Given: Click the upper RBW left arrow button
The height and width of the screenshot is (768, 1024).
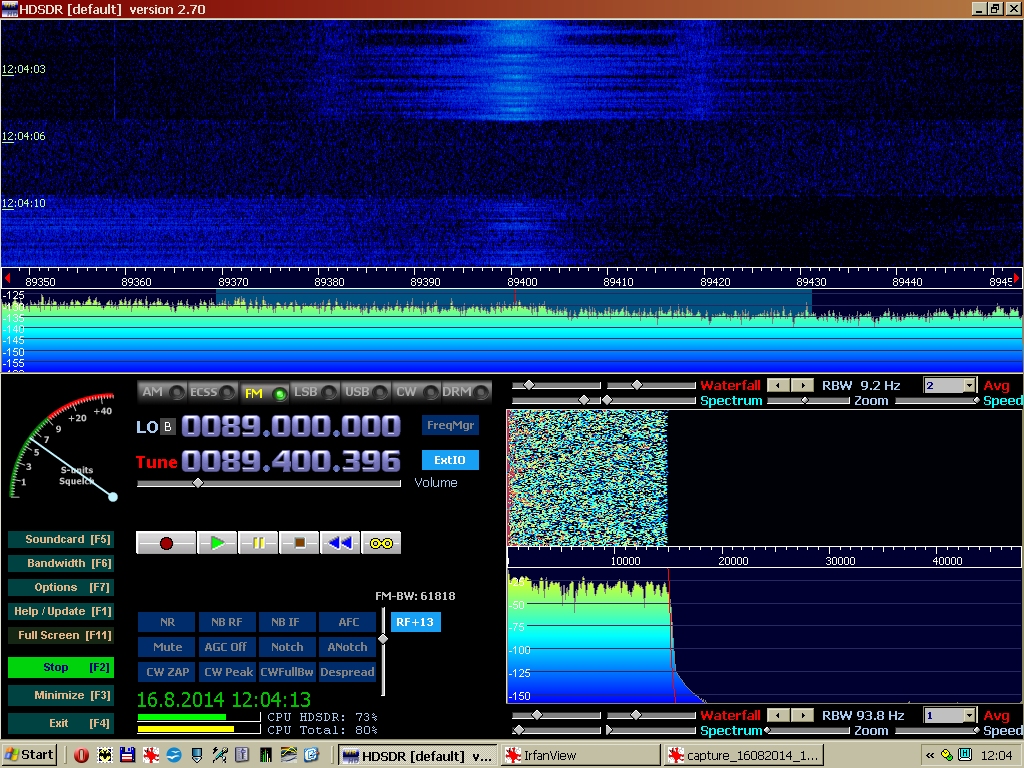Looking at the screenshot, I should (x=778, y=385).
